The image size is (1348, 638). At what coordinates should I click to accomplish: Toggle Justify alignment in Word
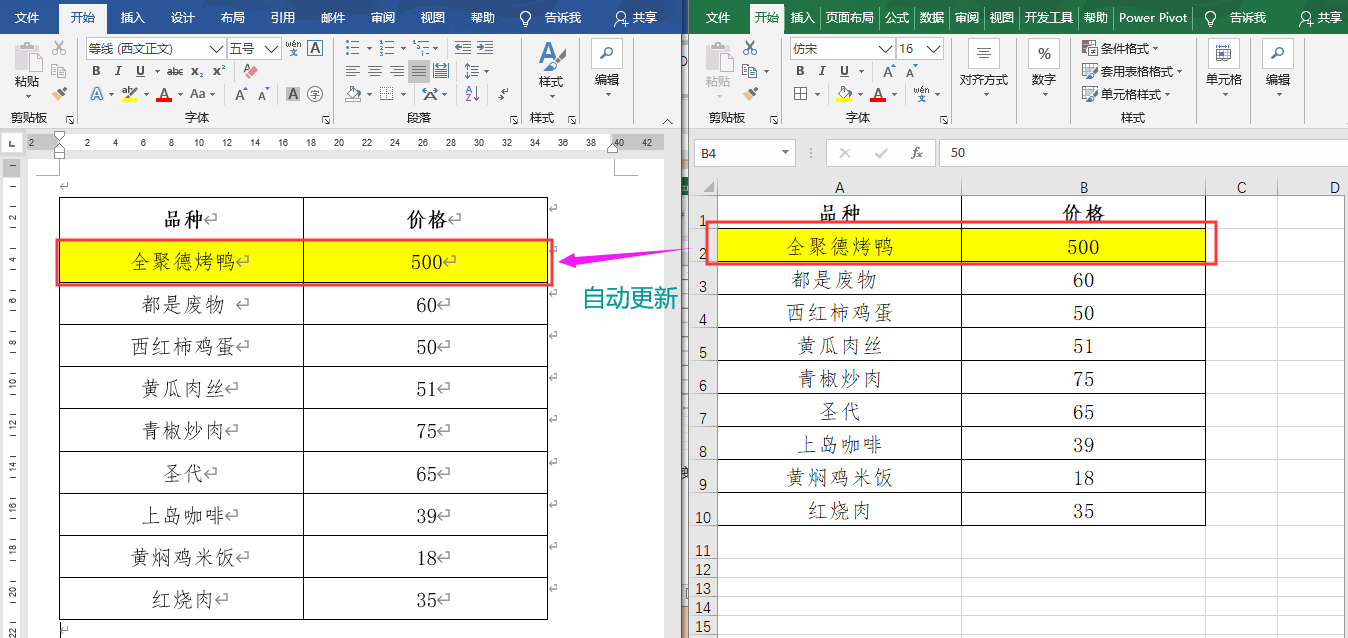click(418, 71)
